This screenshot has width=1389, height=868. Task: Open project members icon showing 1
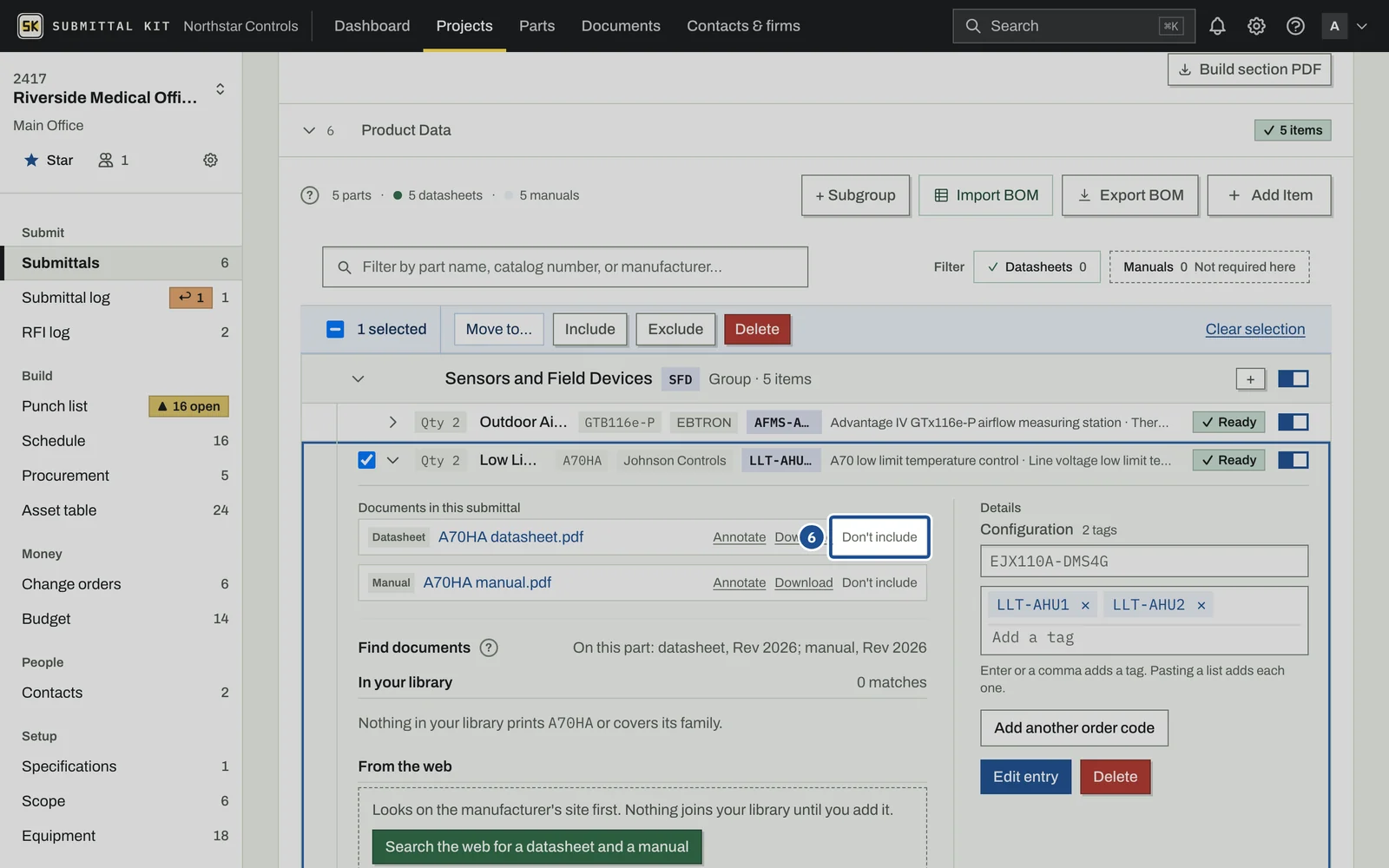pyautogui.click(x=114, y=160)
